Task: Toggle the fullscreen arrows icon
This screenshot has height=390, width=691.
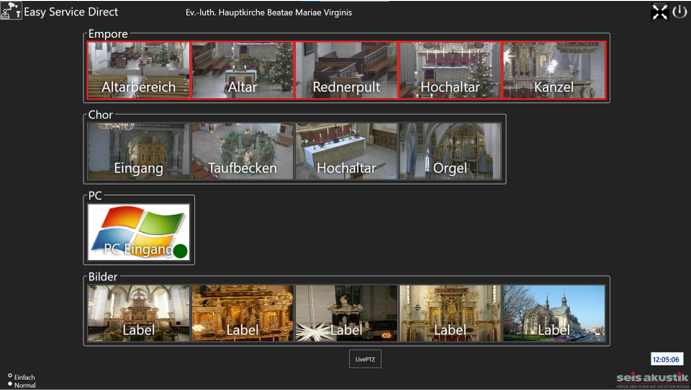Action: [x=659, y=12]
